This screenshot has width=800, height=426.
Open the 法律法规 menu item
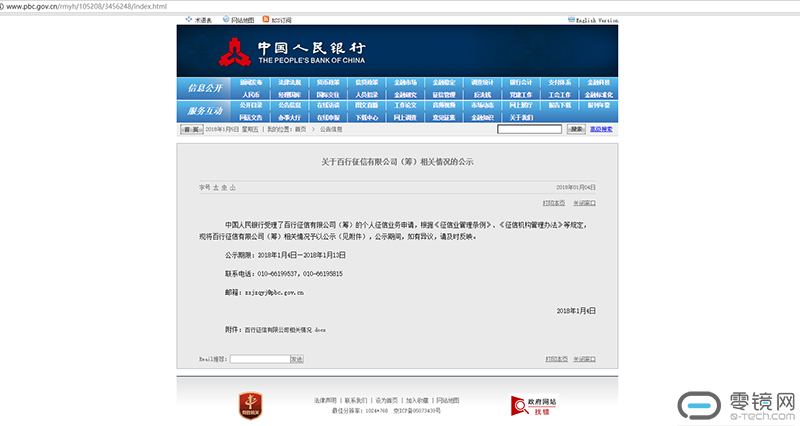pyautogui.click(x=289, y=82)
